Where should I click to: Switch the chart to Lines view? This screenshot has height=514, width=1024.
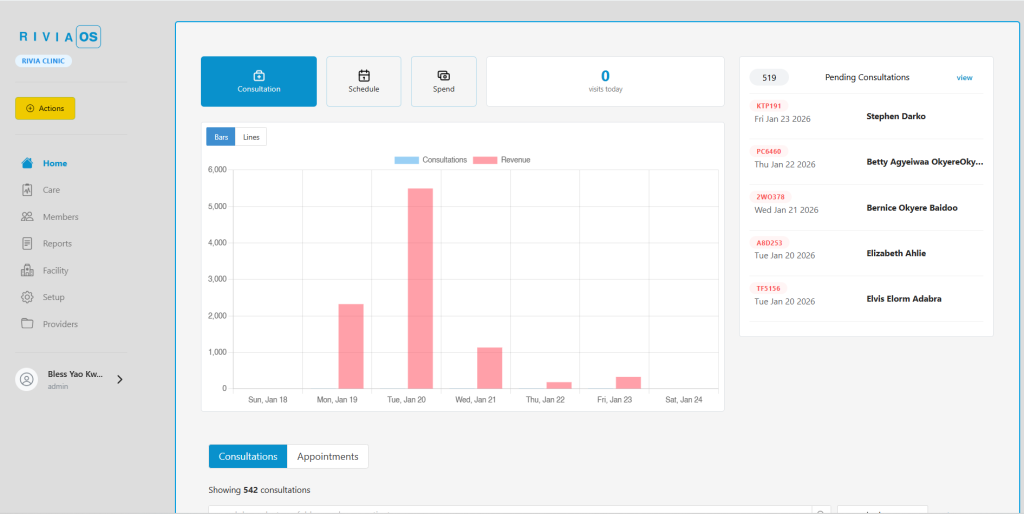point(251,137)
